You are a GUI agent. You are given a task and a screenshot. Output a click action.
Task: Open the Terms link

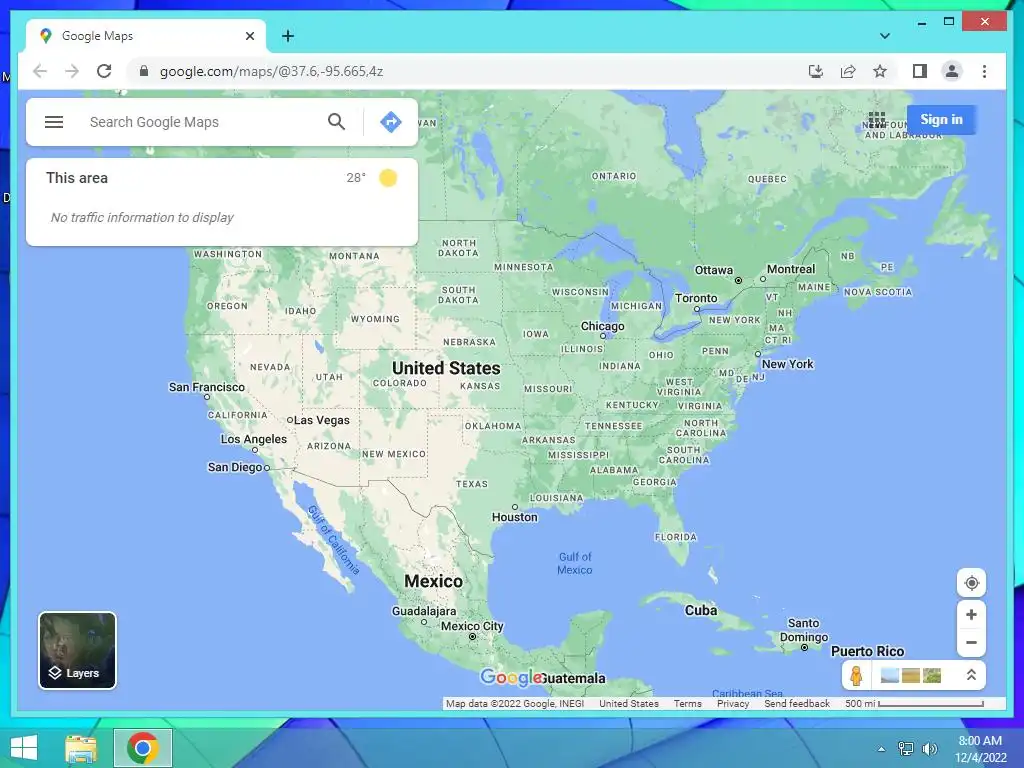point(688,703)
